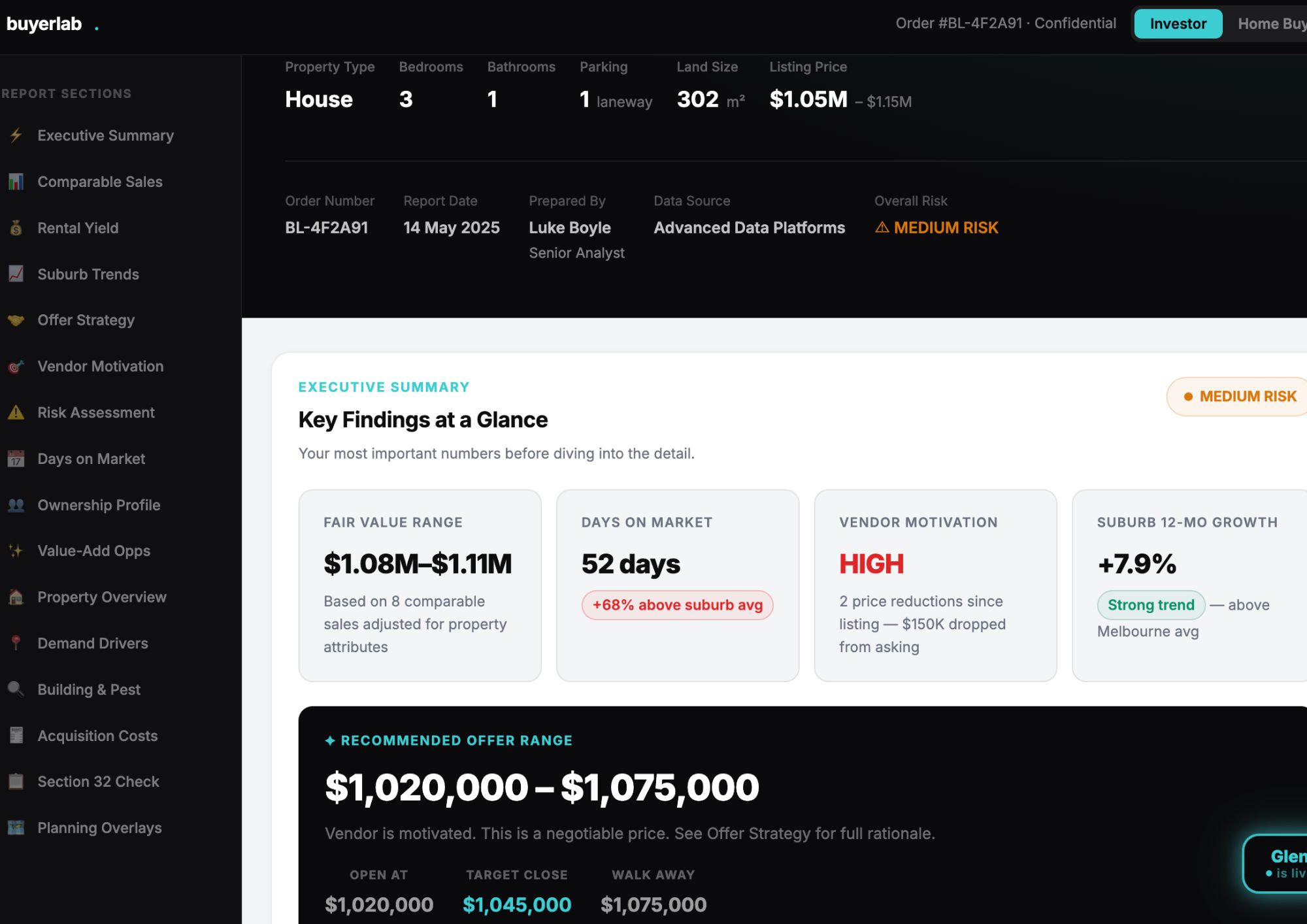
Task: Click the 302 m² land size value
Action: point(711,99)
